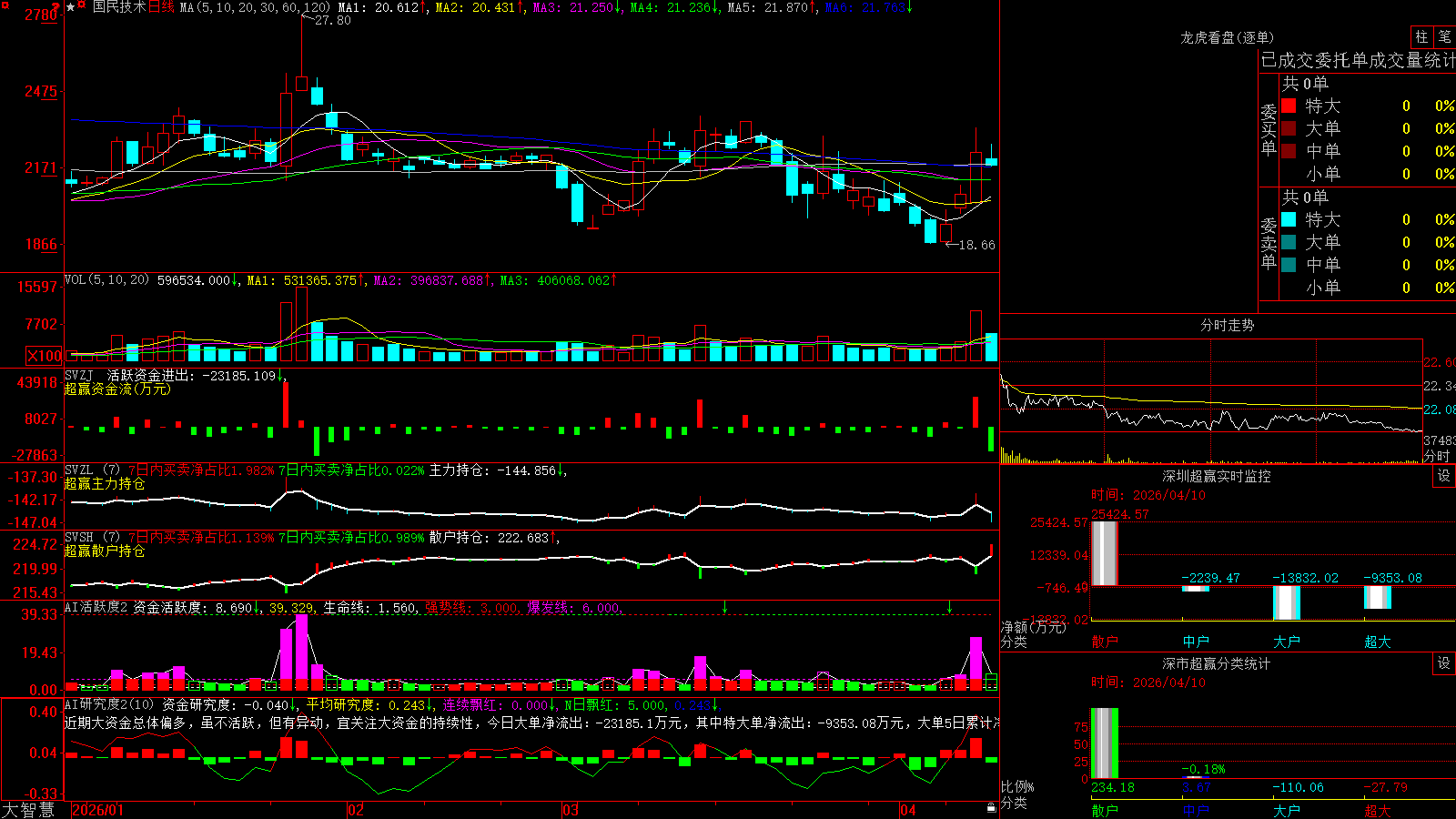Click the 27.80 high price annotation
1456x819 pixels.
coord(332,21)
